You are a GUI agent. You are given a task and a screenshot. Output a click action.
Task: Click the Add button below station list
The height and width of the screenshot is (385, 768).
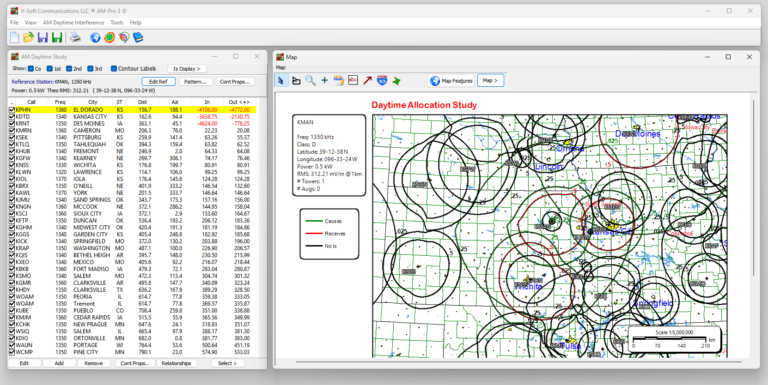coord(59,363)
